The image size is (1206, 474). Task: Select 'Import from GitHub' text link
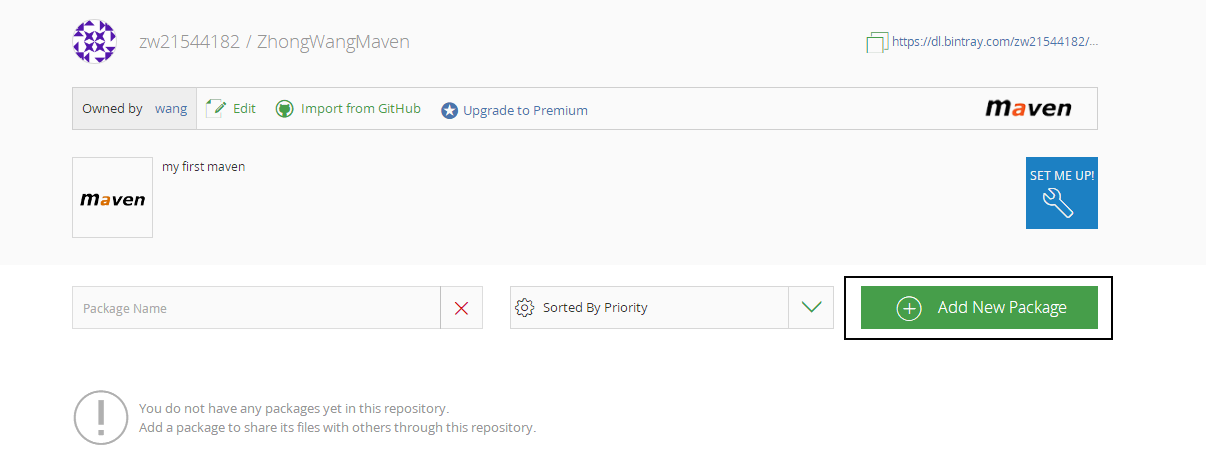click(x=360, y=109)
